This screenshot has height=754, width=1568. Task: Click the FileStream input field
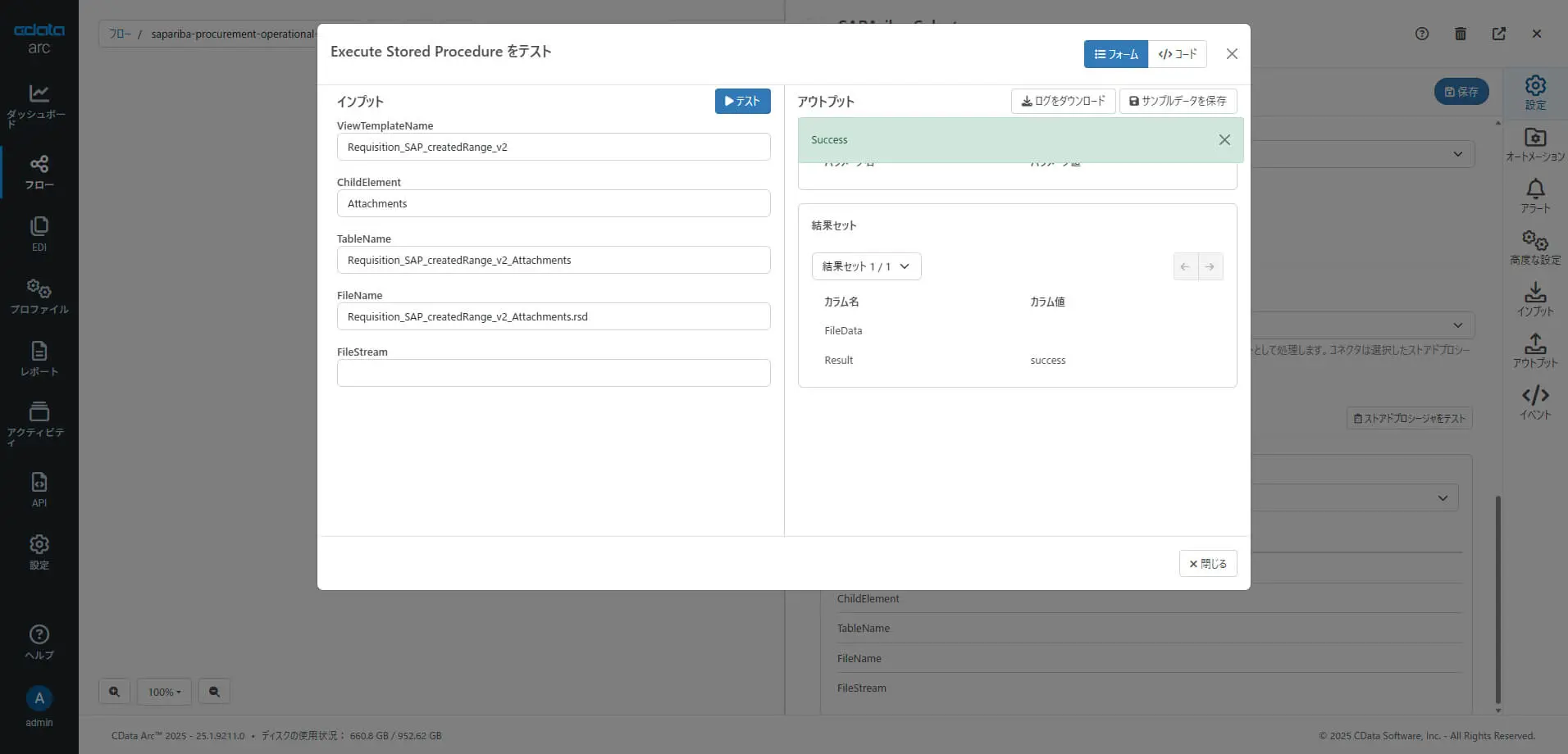tap(554, 373)
